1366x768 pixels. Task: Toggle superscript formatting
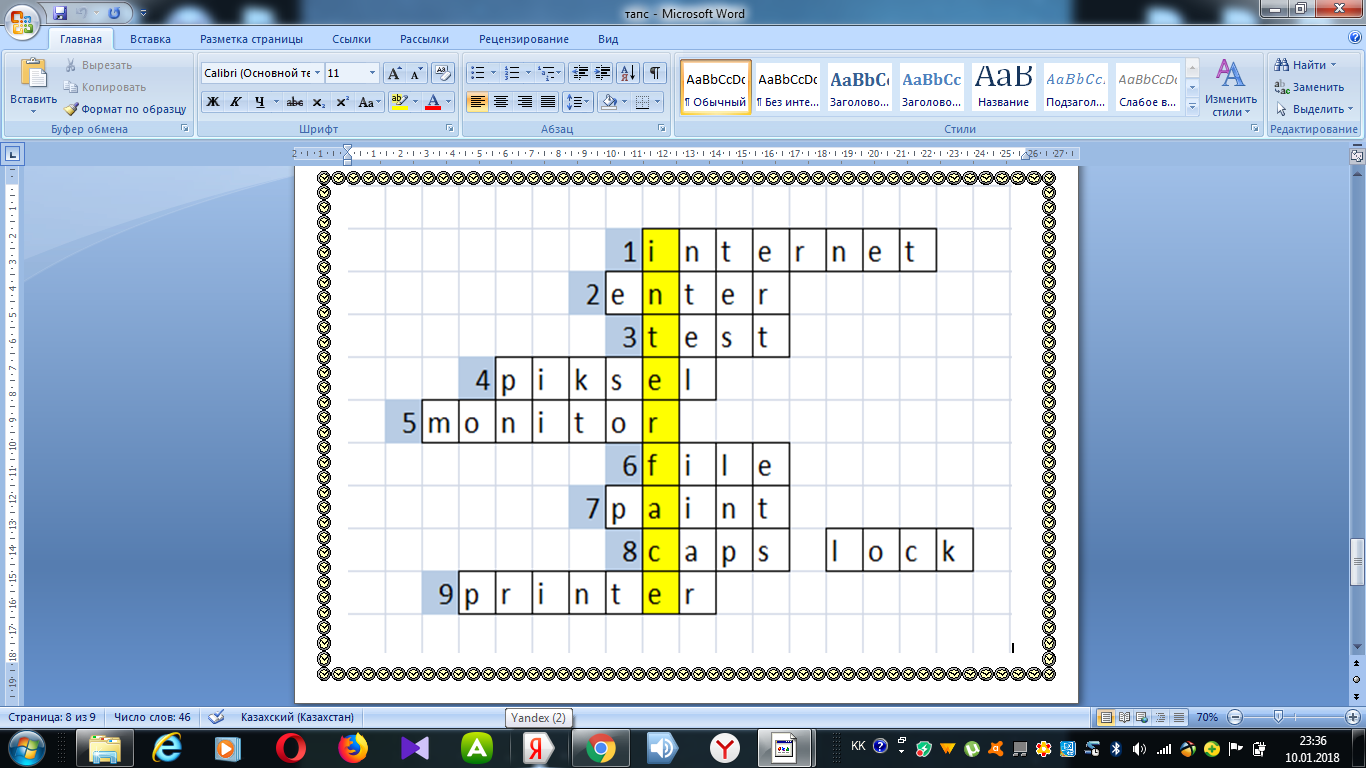pos(342,102)
